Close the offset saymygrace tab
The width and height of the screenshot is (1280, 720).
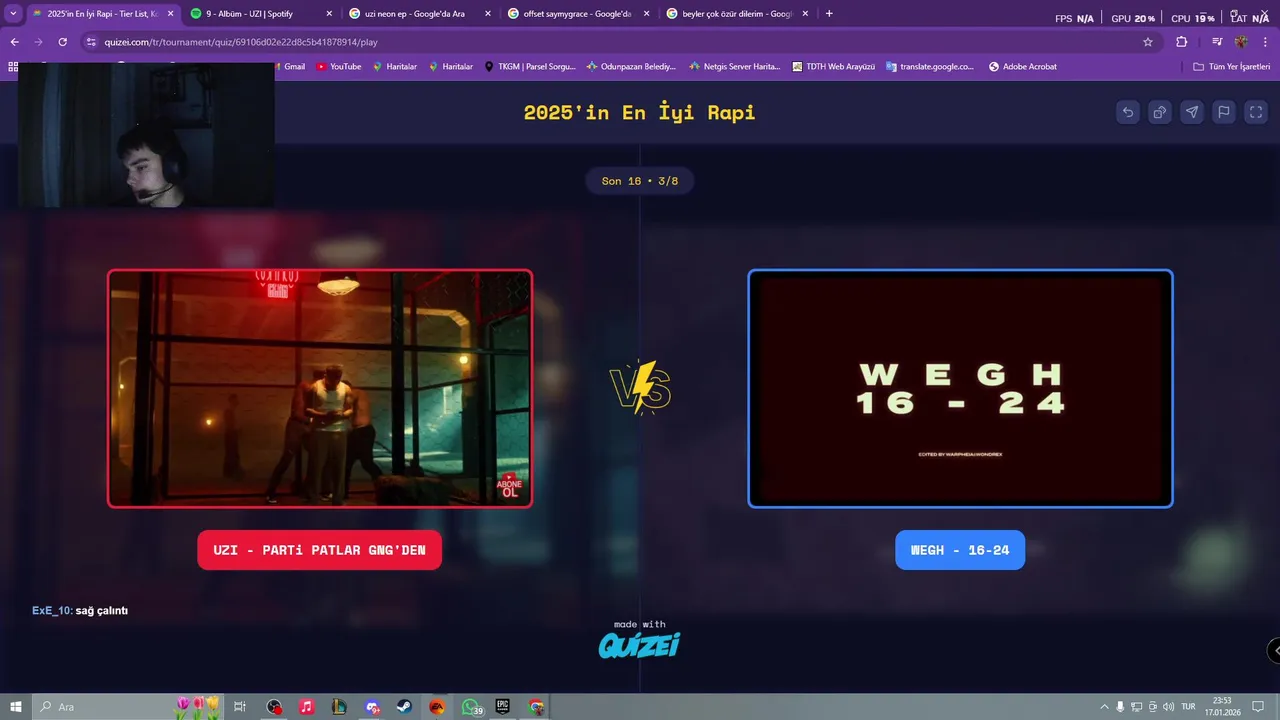point(646,14)
